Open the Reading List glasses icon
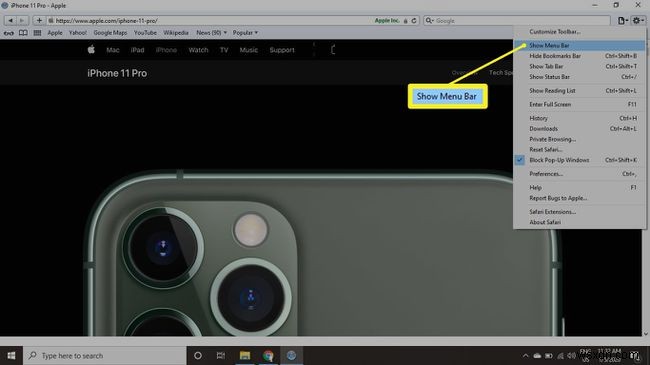650x365 pixels. [9, 33]
